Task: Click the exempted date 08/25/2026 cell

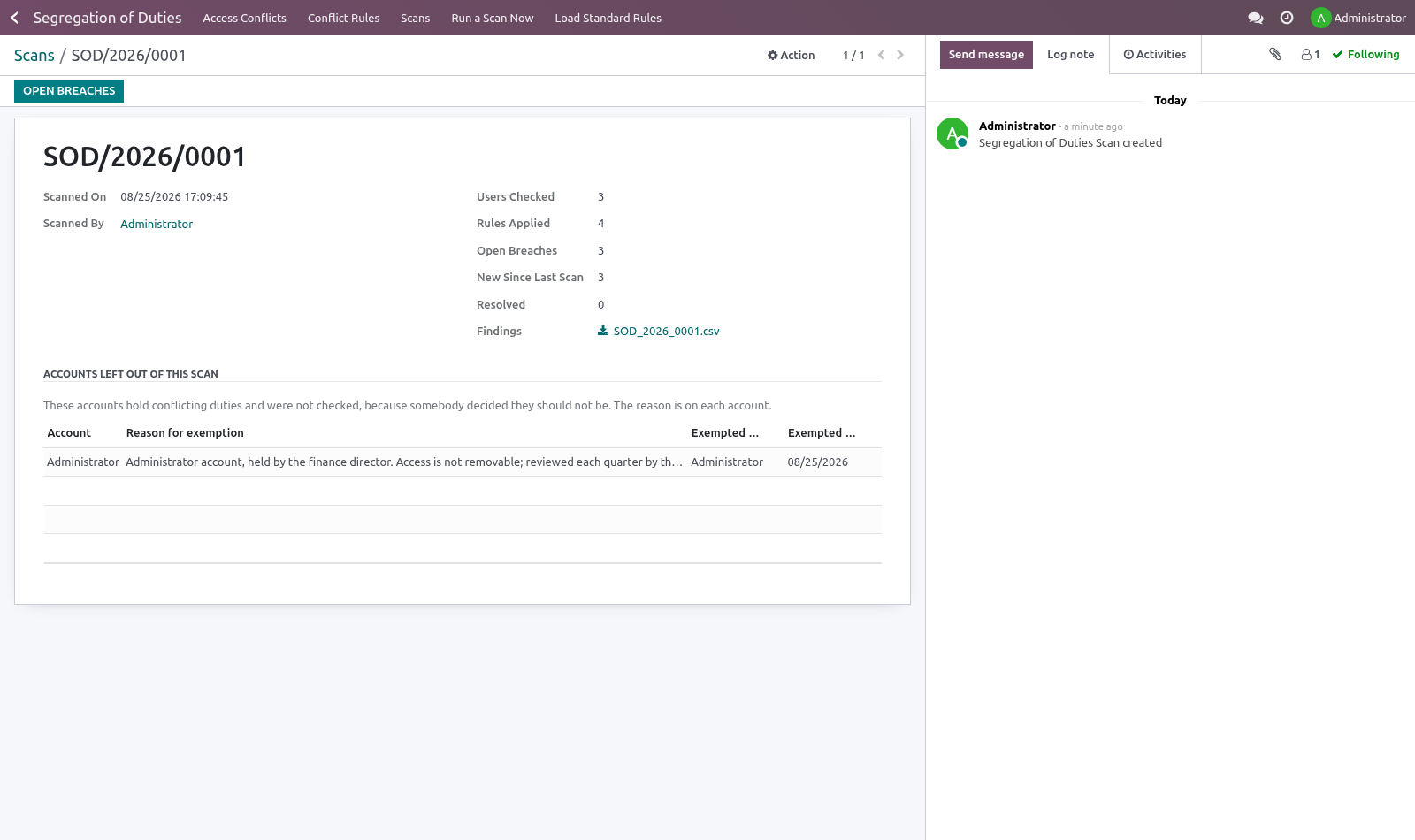Action: (x=818, y=462)
